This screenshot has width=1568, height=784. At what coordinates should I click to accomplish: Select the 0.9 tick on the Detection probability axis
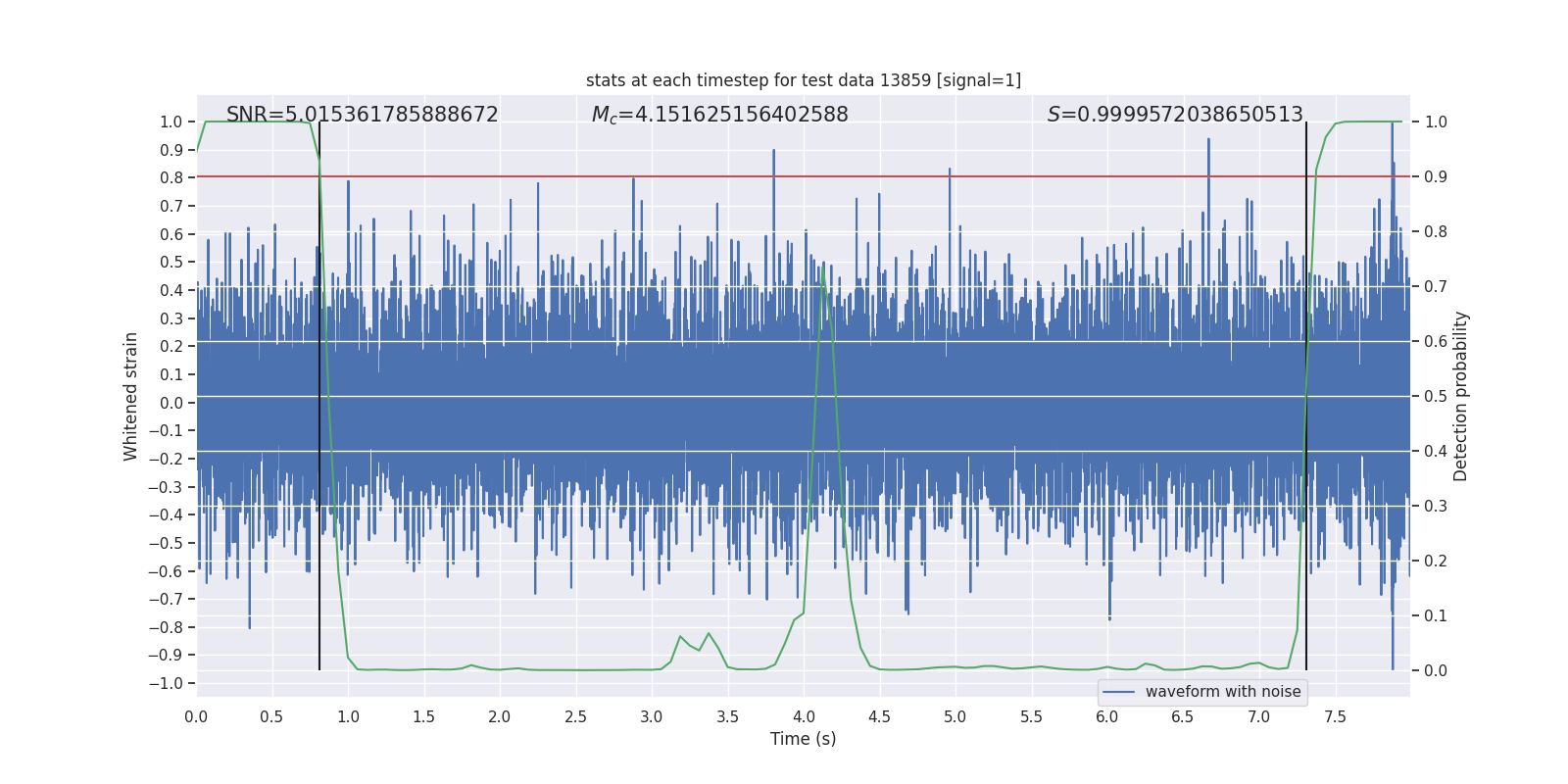pos(1436,177)
